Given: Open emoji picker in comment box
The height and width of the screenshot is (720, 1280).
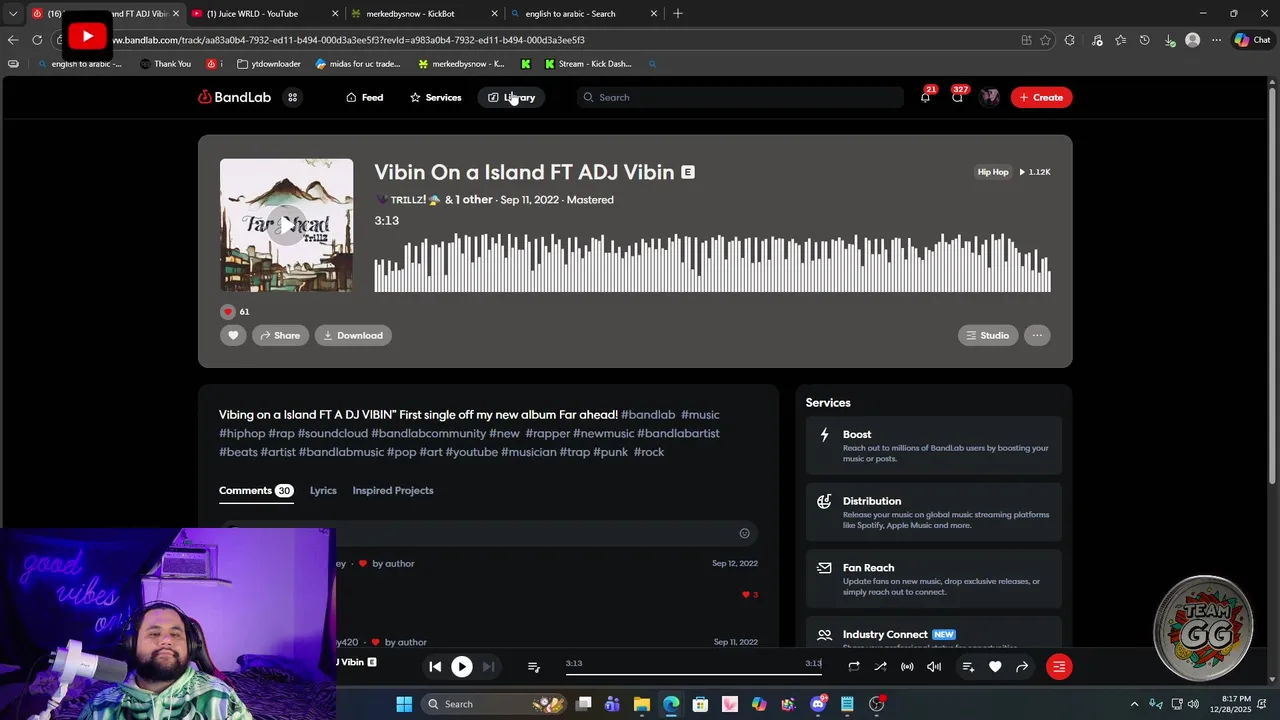Looking at the screenshot, I should pos(744,533).
